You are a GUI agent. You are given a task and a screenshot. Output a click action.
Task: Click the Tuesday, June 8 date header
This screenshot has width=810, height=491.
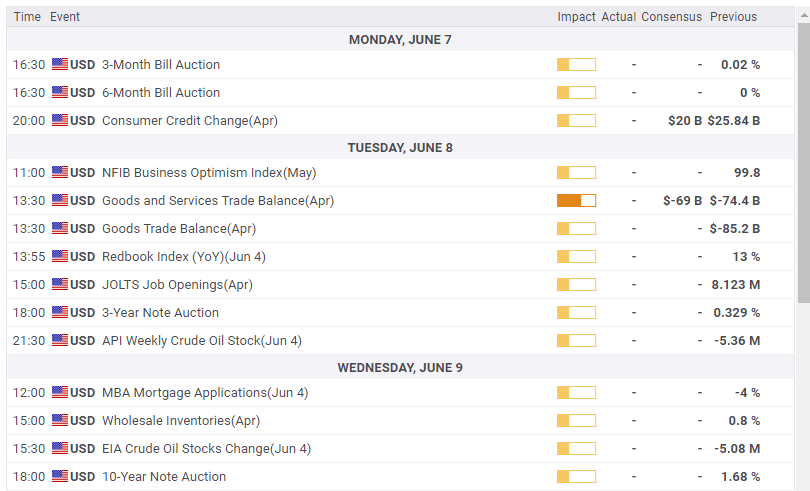[x=400, y=147]
